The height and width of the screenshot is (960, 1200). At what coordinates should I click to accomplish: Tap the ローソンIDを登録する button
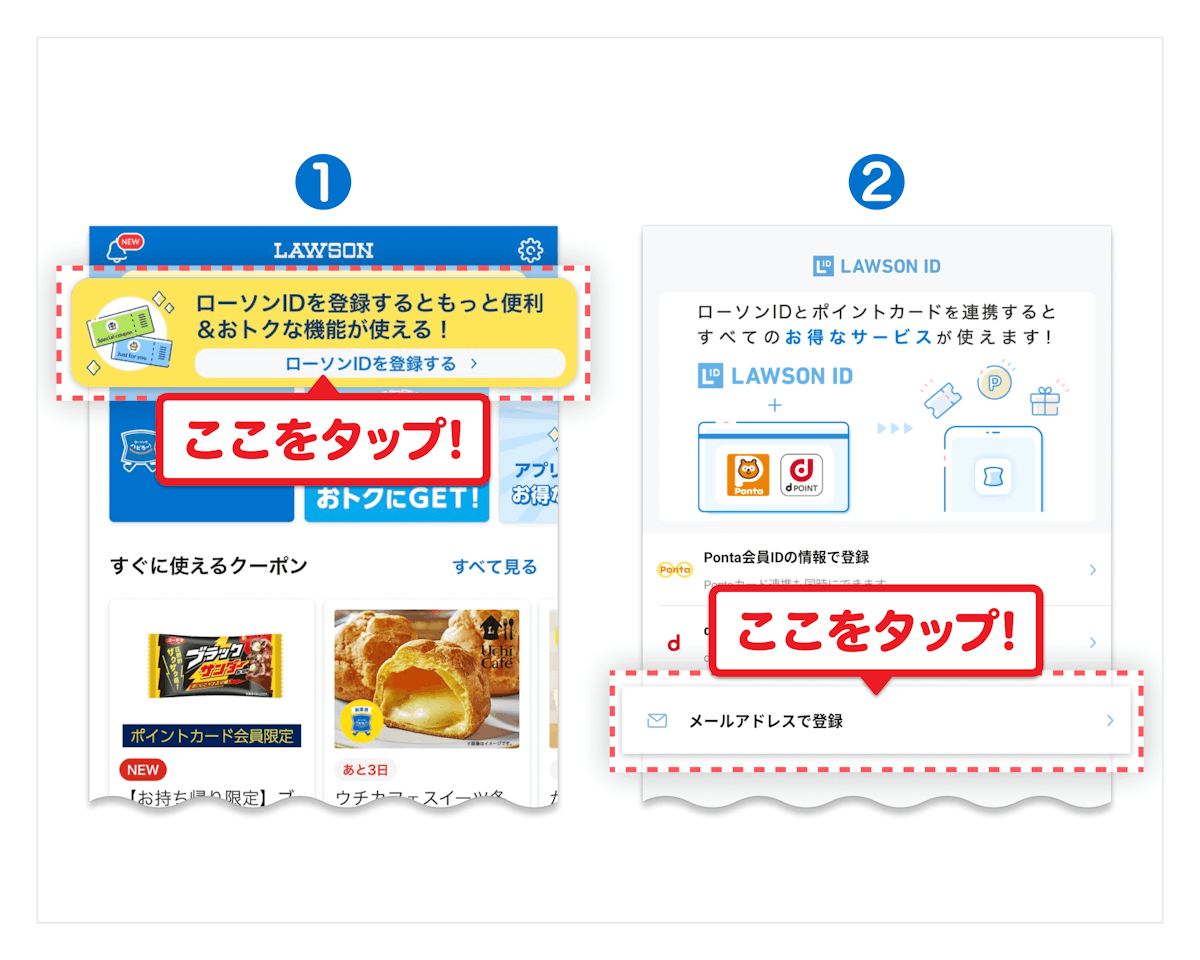pyautogui.click(x=380, y=363)
